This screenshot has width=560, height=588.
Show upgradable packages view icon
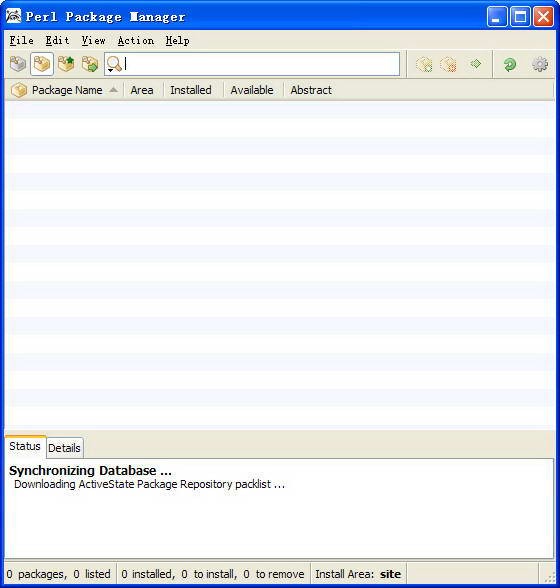tap(66, 64)
